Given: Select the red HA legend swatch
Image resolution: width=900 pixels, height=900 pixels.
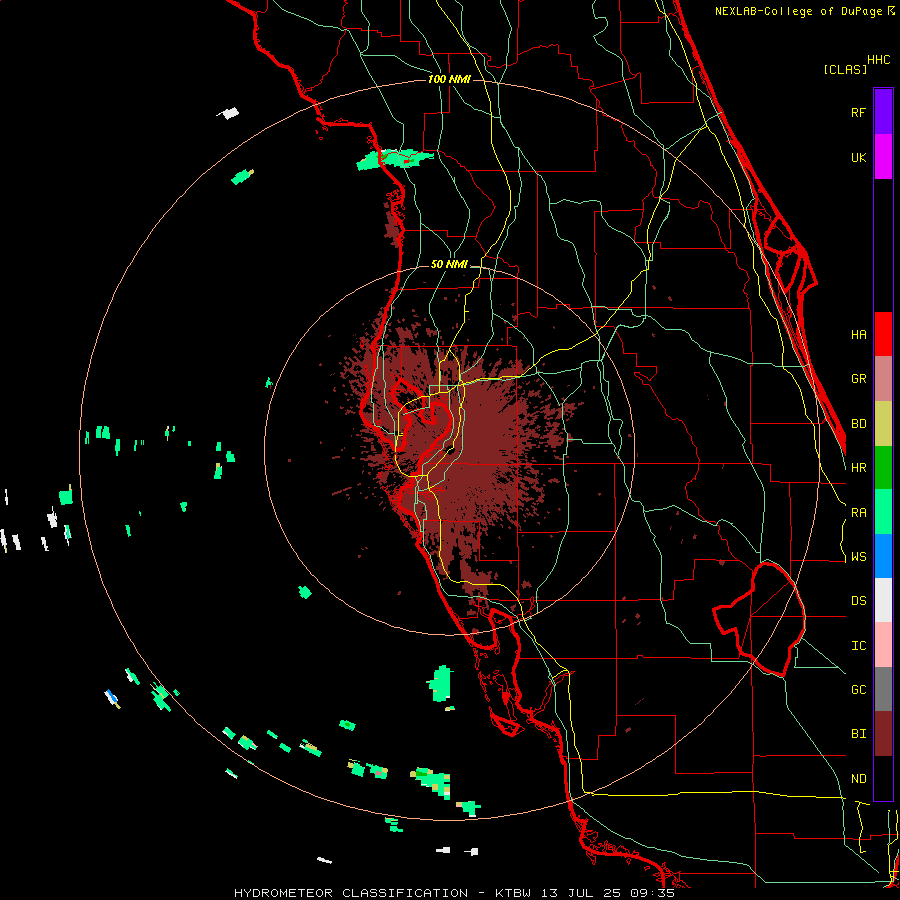Looking at the screenshot, I should (883, 334).
